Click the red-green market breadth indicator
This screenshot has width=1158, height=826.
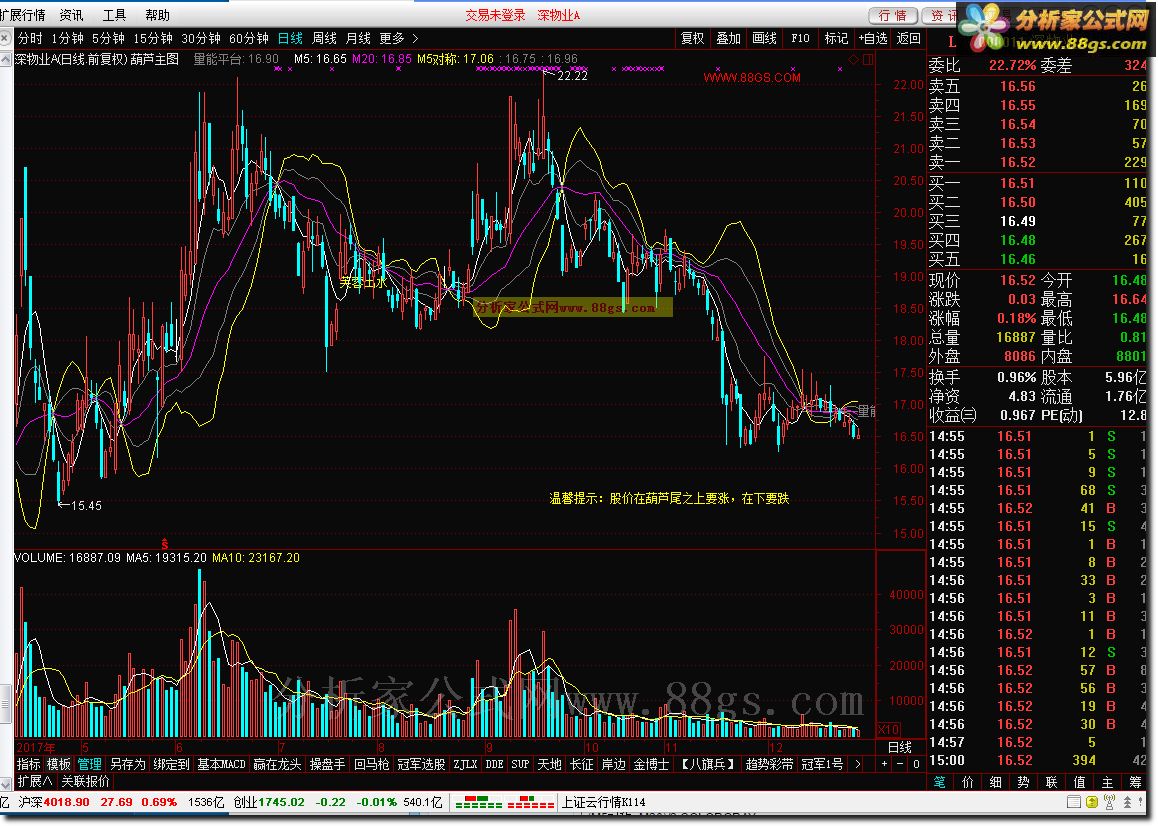[x=505, y=802]
